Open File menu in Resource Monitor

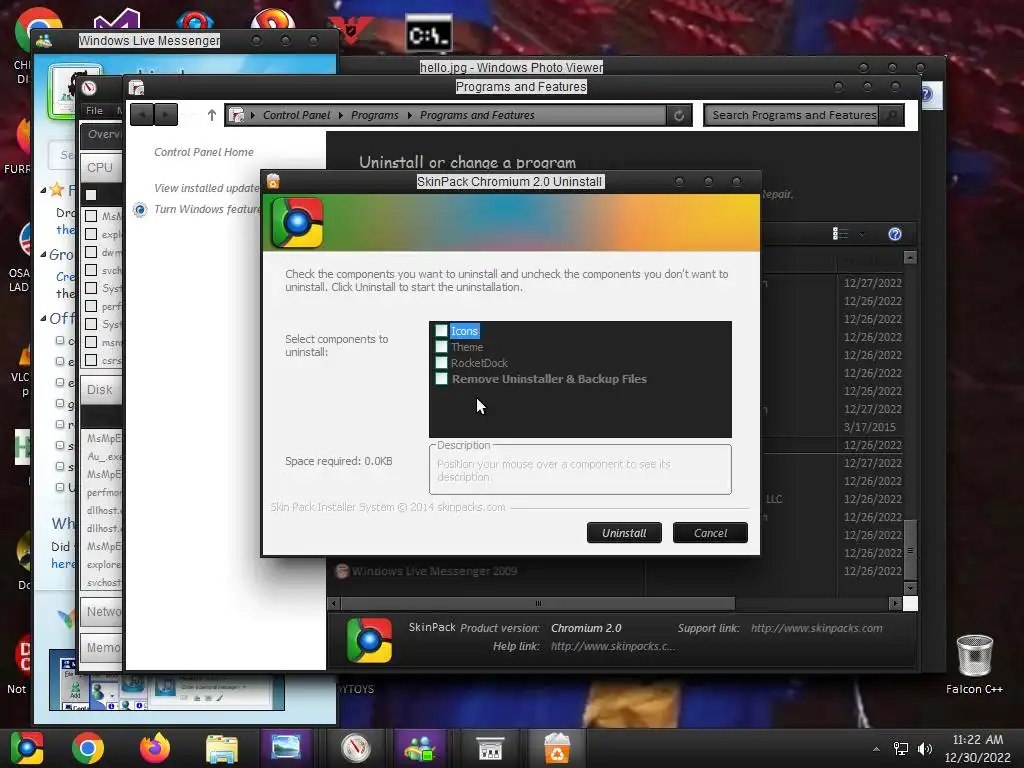tap(95, 110)
